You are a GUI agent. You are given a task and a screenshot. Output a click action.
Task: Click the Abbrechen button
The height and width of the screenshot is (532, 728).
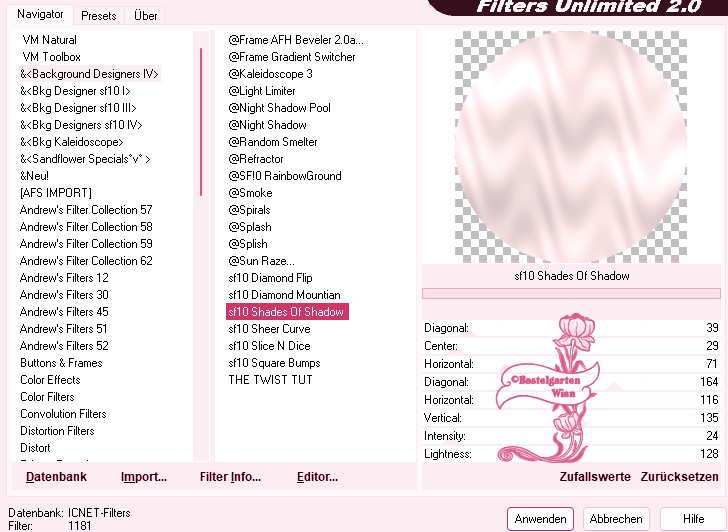616,519
